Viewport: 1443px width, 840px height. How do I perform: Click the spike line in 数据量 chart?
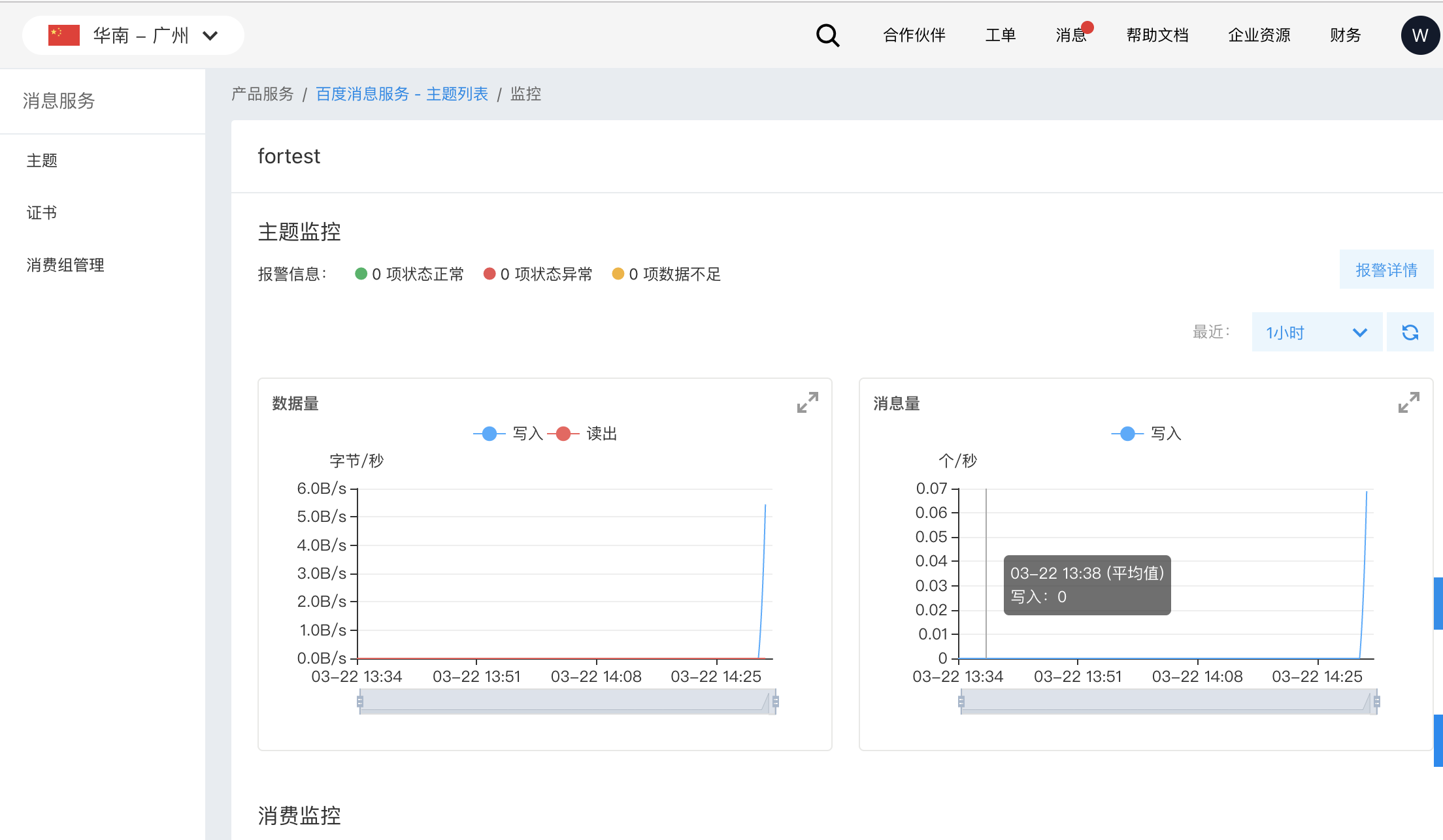tap(763, 581)
